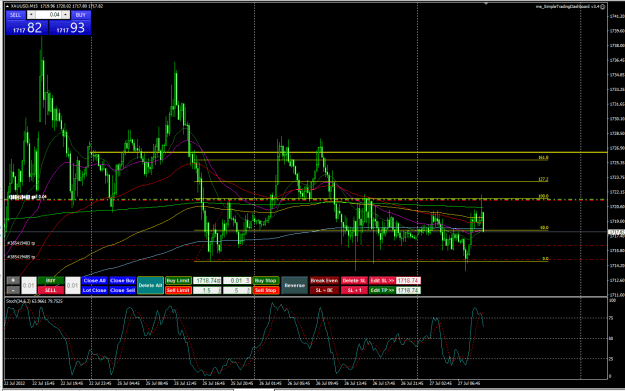Collapse one-click trading panel via title arrow

click(8, 6)
